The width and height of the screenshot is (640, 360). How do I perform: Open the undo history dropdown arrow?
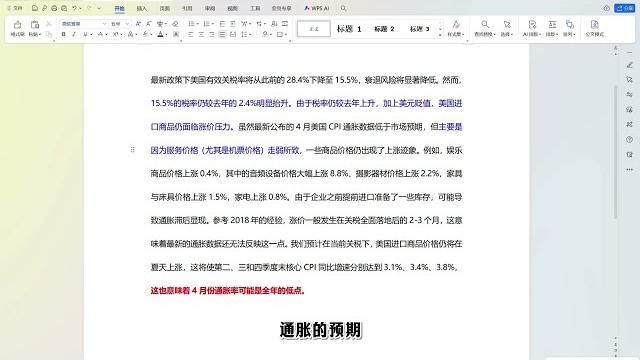(80, 8)
